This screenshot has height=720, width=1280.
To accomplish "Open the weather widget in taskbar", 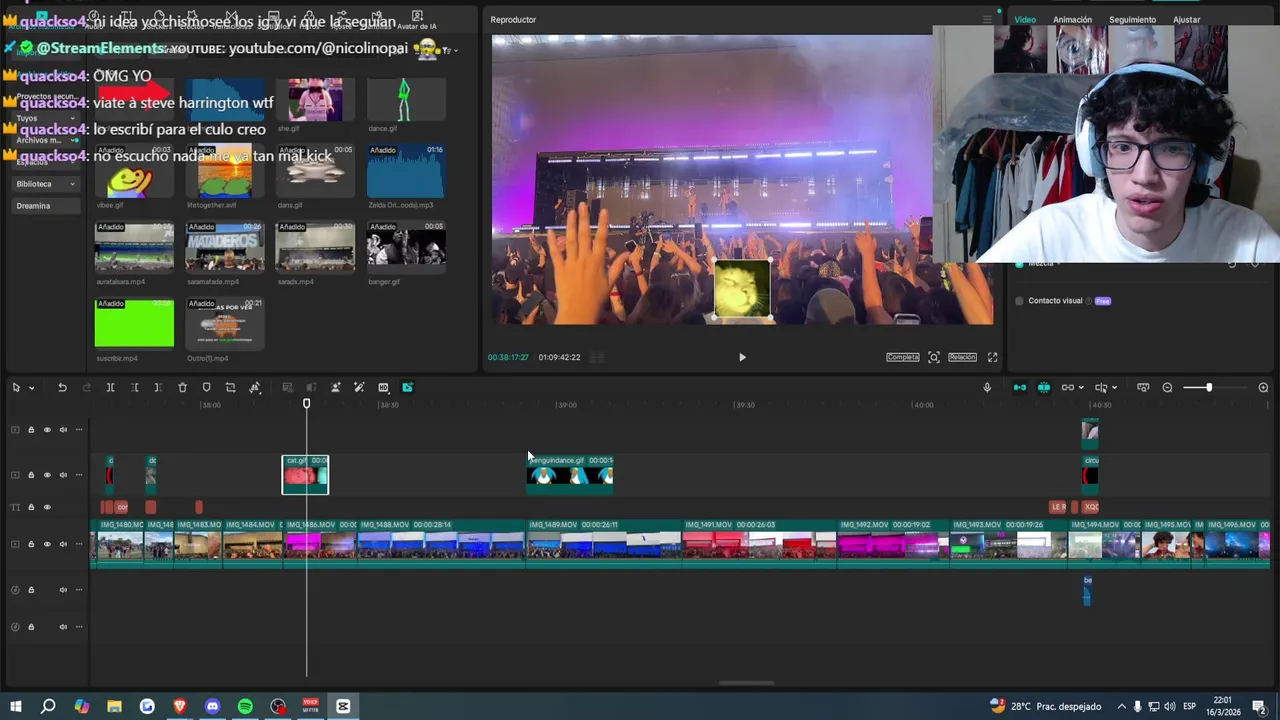I will point(1045,707).
